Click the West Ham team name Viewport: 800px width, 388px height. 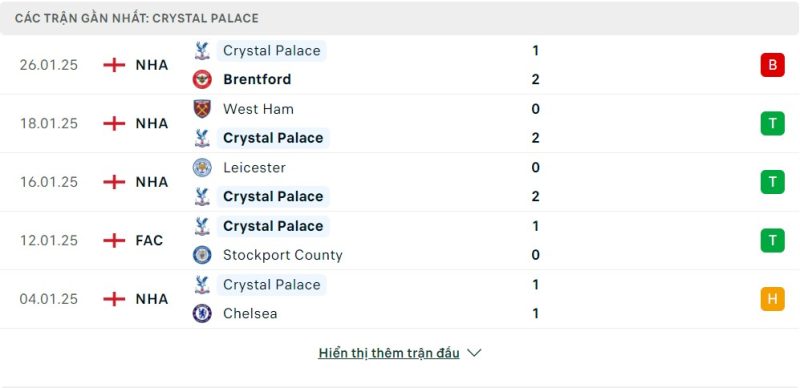(258, 109)
